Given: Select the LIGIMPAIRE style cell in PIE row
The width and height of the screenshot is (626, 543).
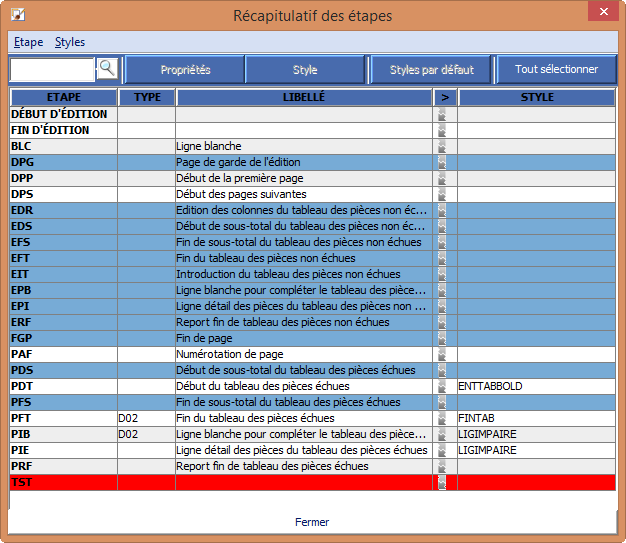Looking at the screenshot, I should (x=535, y=450).
